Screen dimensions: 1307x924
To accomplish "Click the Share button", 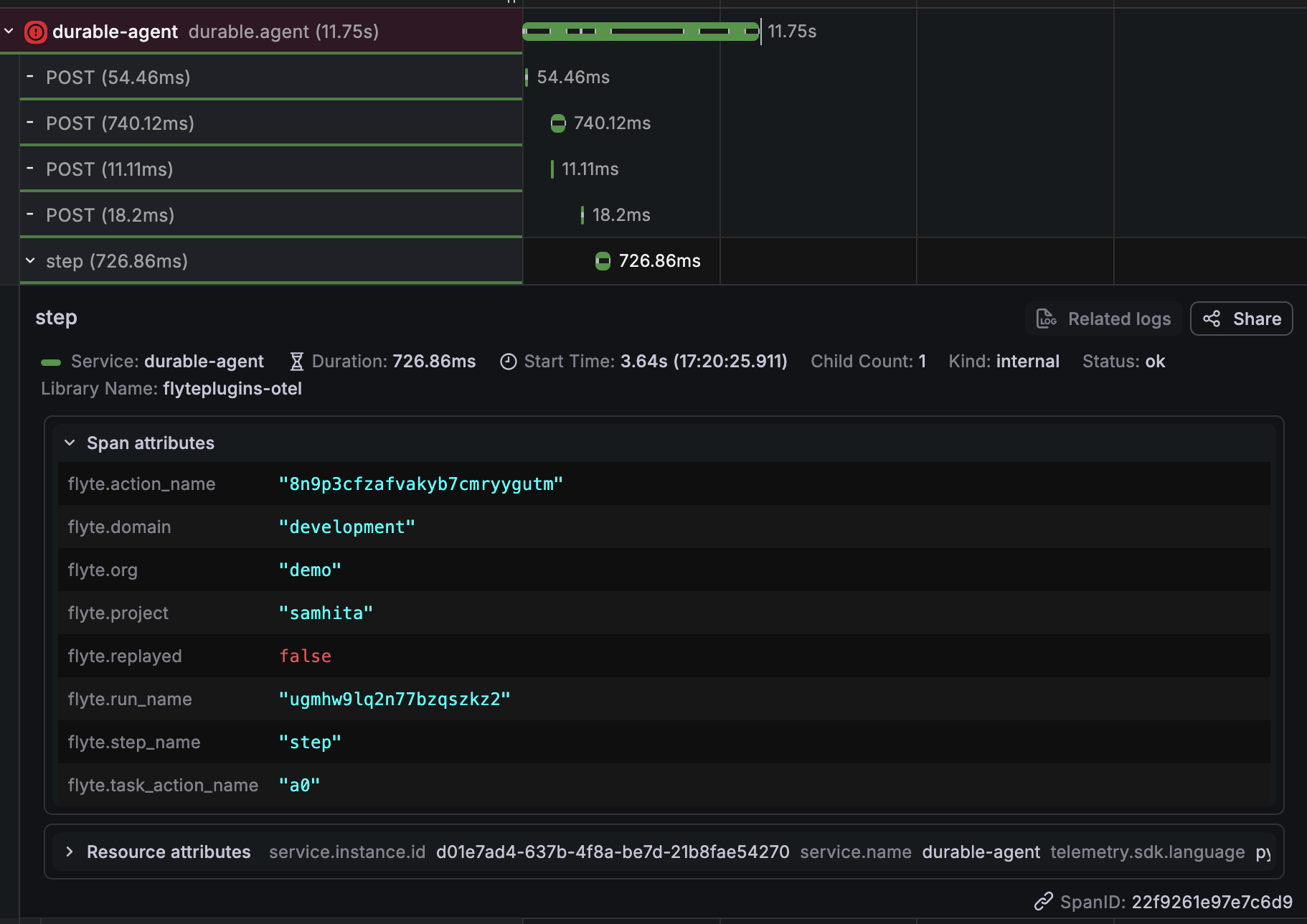I will [x=1242, y=319].
